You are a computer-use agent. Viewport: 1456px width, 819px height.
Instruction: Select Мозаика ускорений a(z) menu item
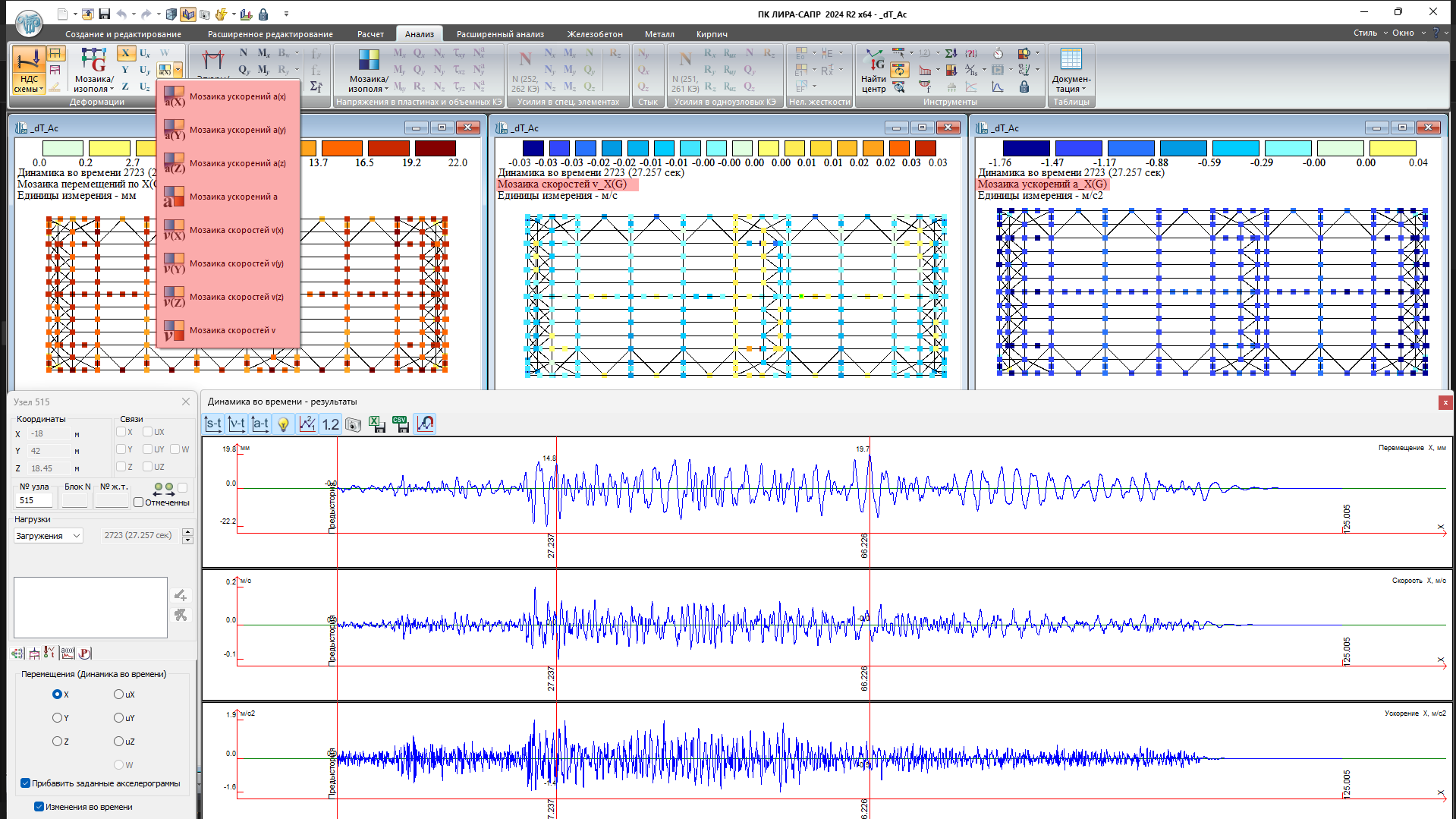coord(237,163)
